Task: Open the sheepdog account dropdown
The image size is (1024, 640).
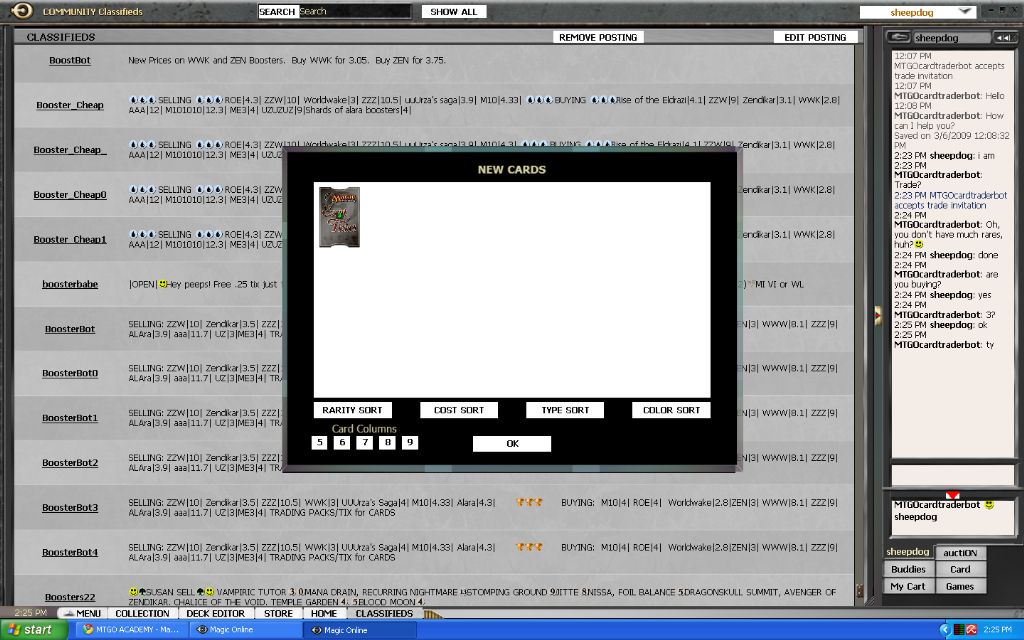Action: point(918,12)
